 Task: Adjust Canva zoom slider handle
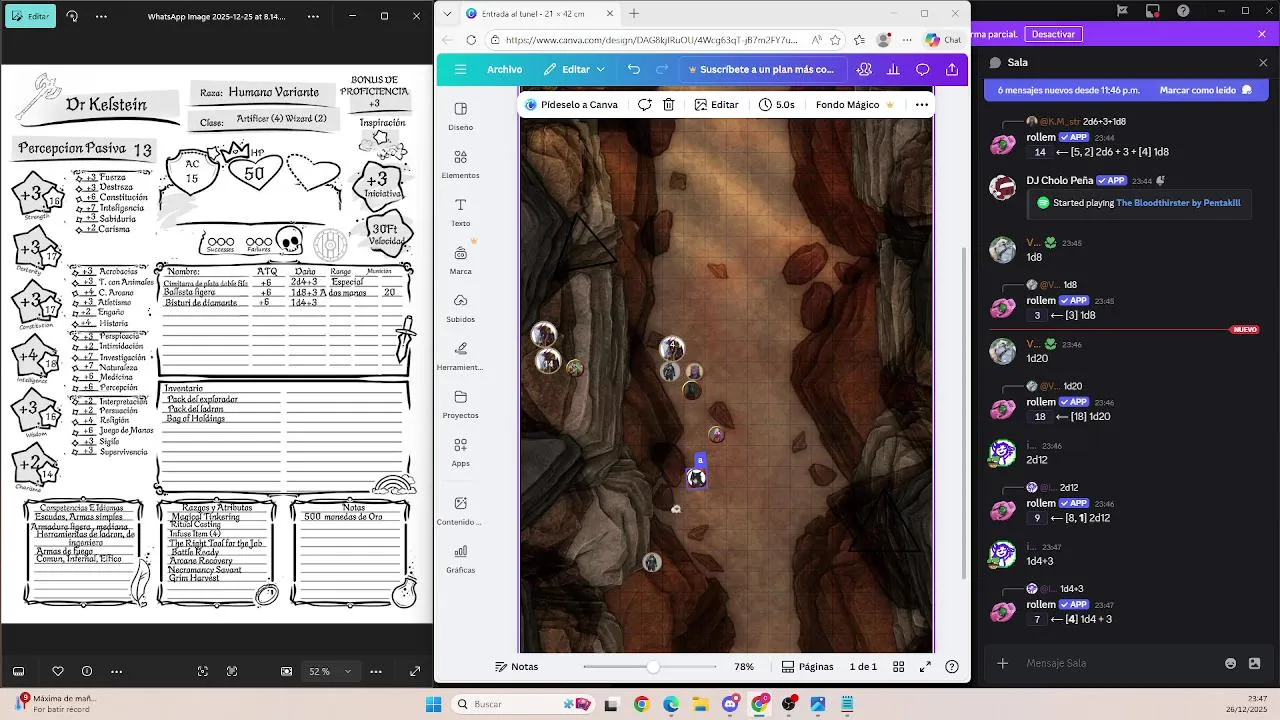point(653,667)
